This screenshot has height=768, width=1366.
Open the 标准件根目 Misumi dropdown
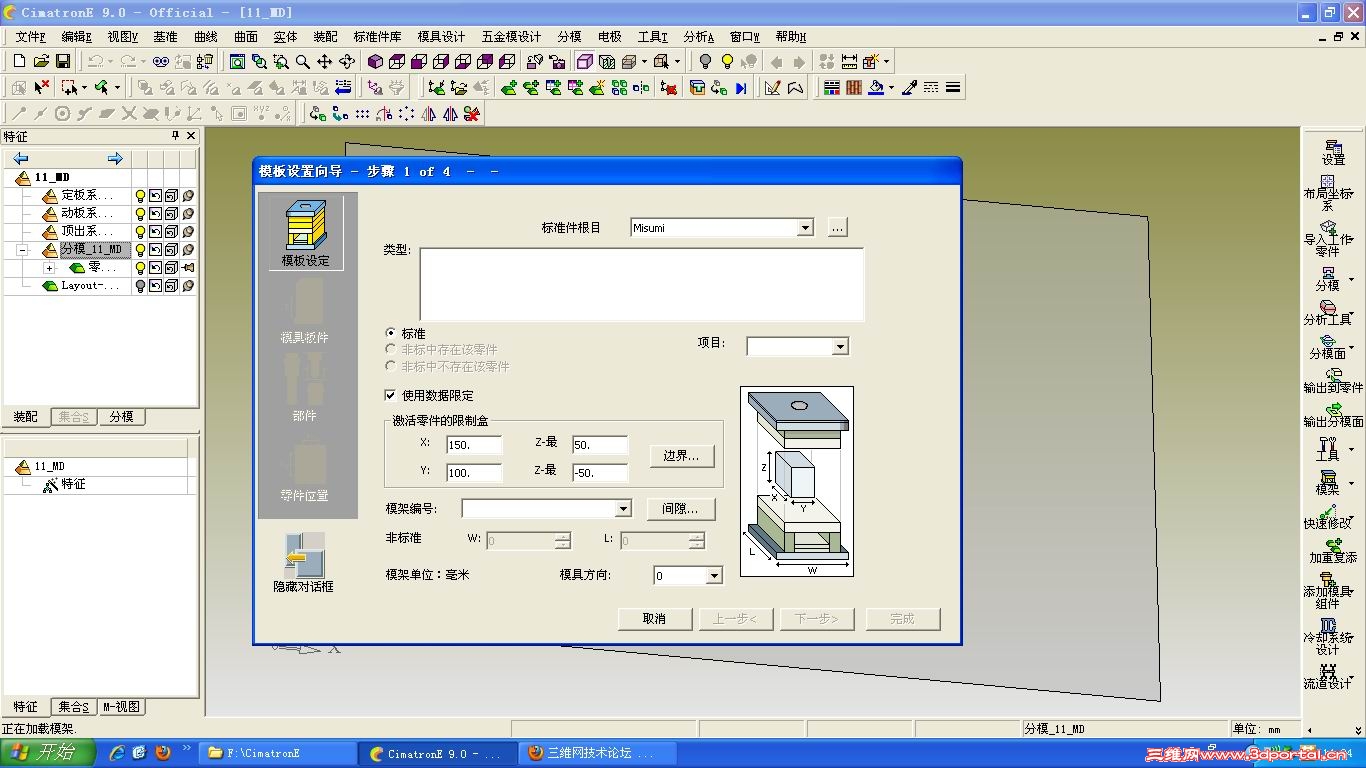click(805, 228)
